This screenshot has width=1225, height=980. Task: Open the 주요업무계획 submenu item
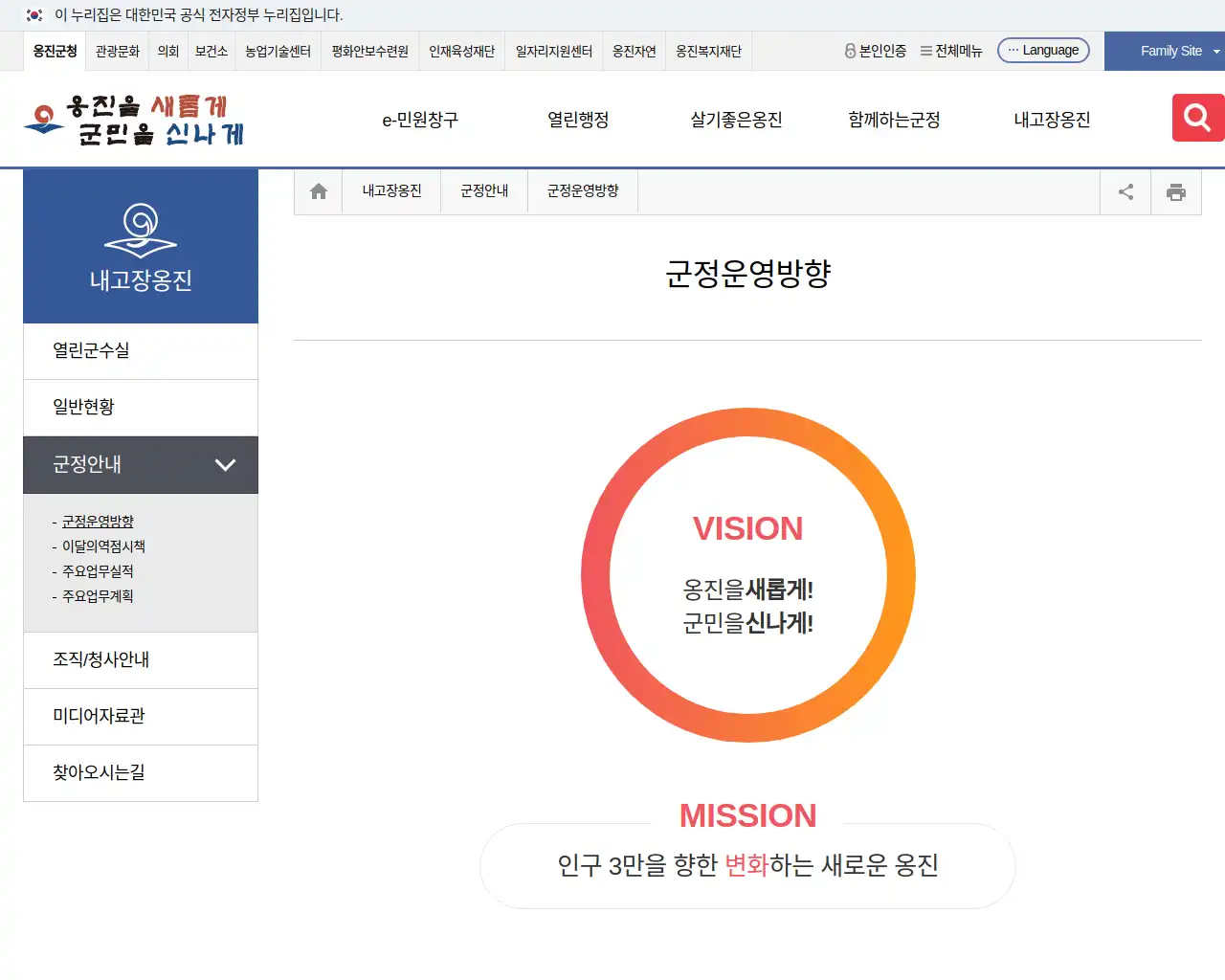pyautogui.click(x=96, y=595)
